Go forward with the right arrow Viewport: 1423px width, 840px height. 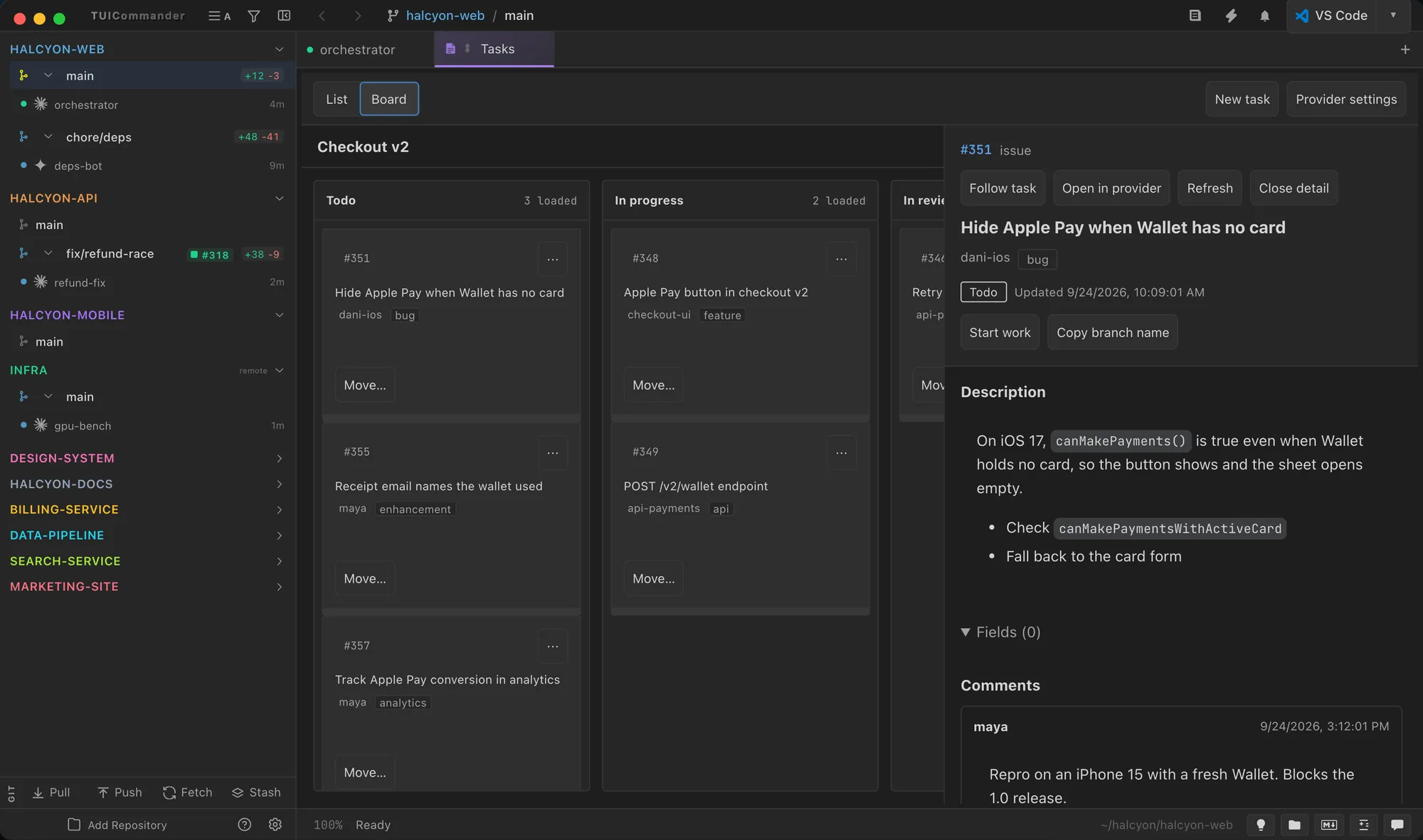click(x=358, y=16)
